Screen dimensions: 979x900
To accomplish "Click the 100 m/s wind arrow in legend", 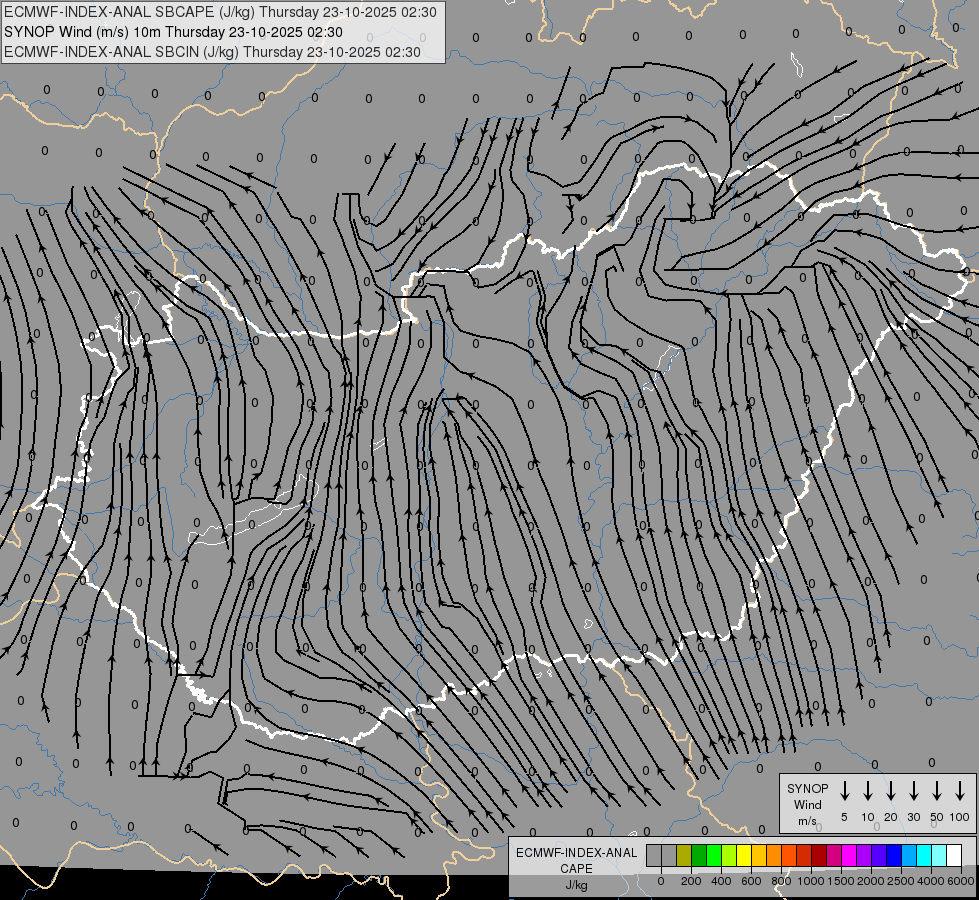I will (x=960, y=791).
